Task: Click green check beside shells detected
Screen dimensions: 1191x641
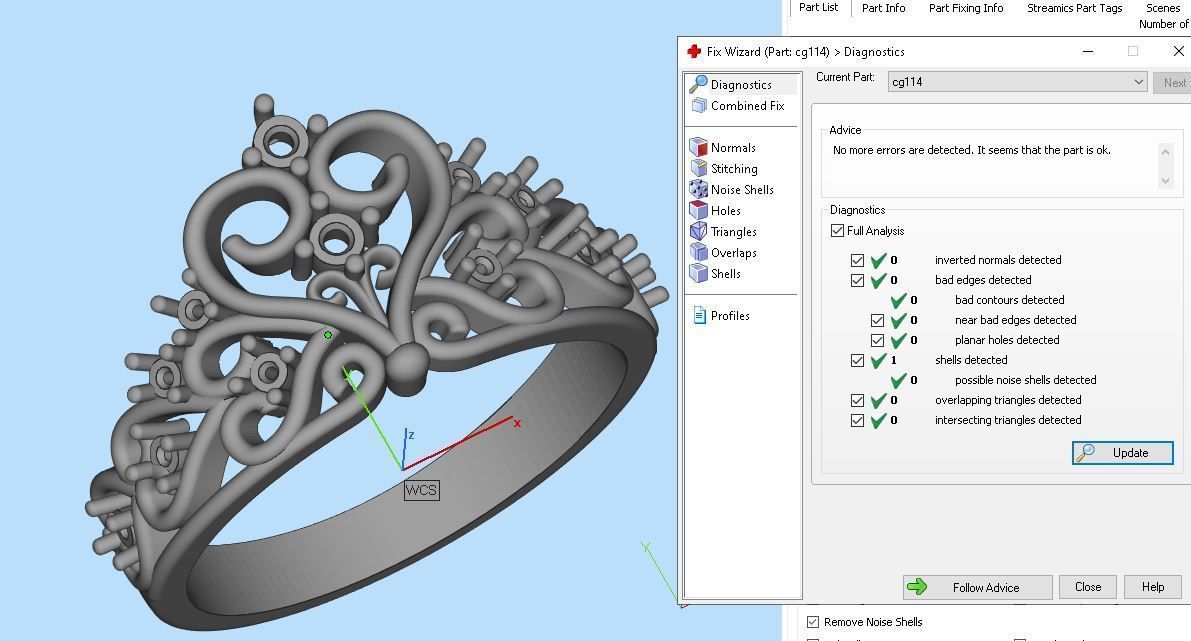Action: tap(878, 360)
